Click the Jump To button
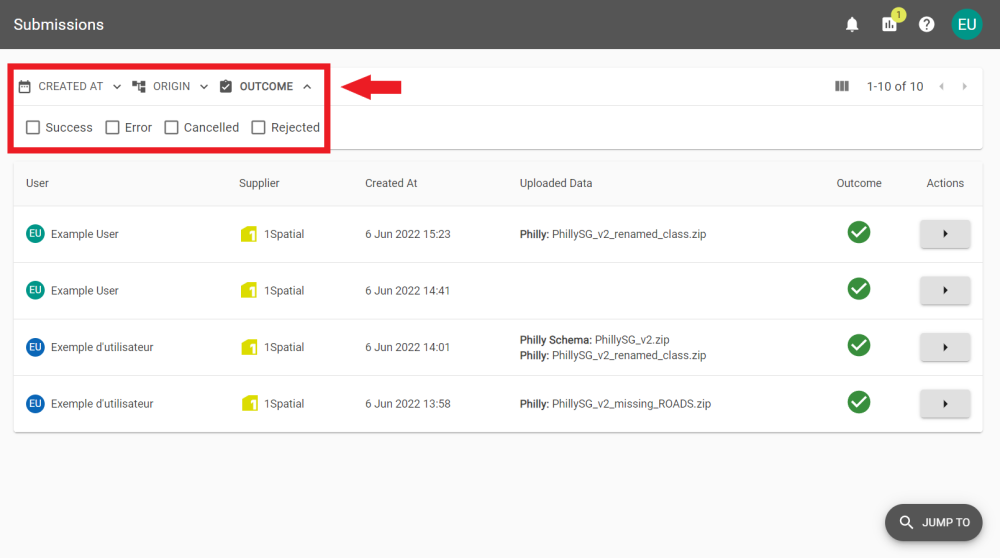The image size is (1000, 558). point(934,522)
